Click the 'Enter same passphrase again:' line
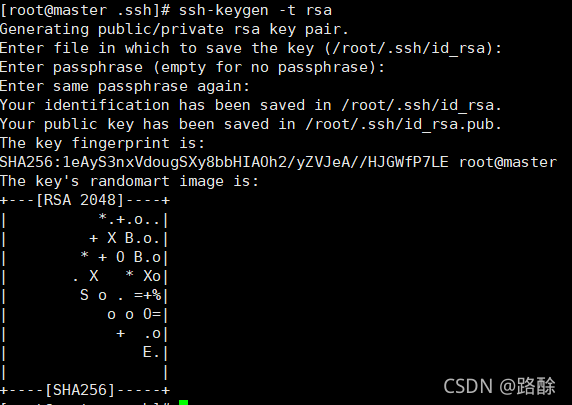The width and height of the screenshot is (572, 405). click(125, 86)
